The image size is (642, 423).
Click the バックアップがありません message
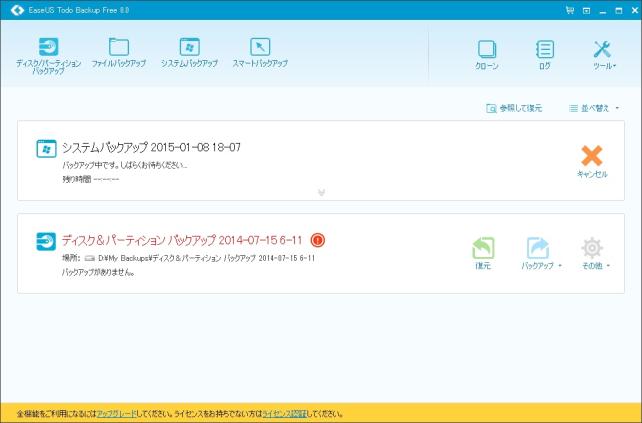click(x=98, y=272)
